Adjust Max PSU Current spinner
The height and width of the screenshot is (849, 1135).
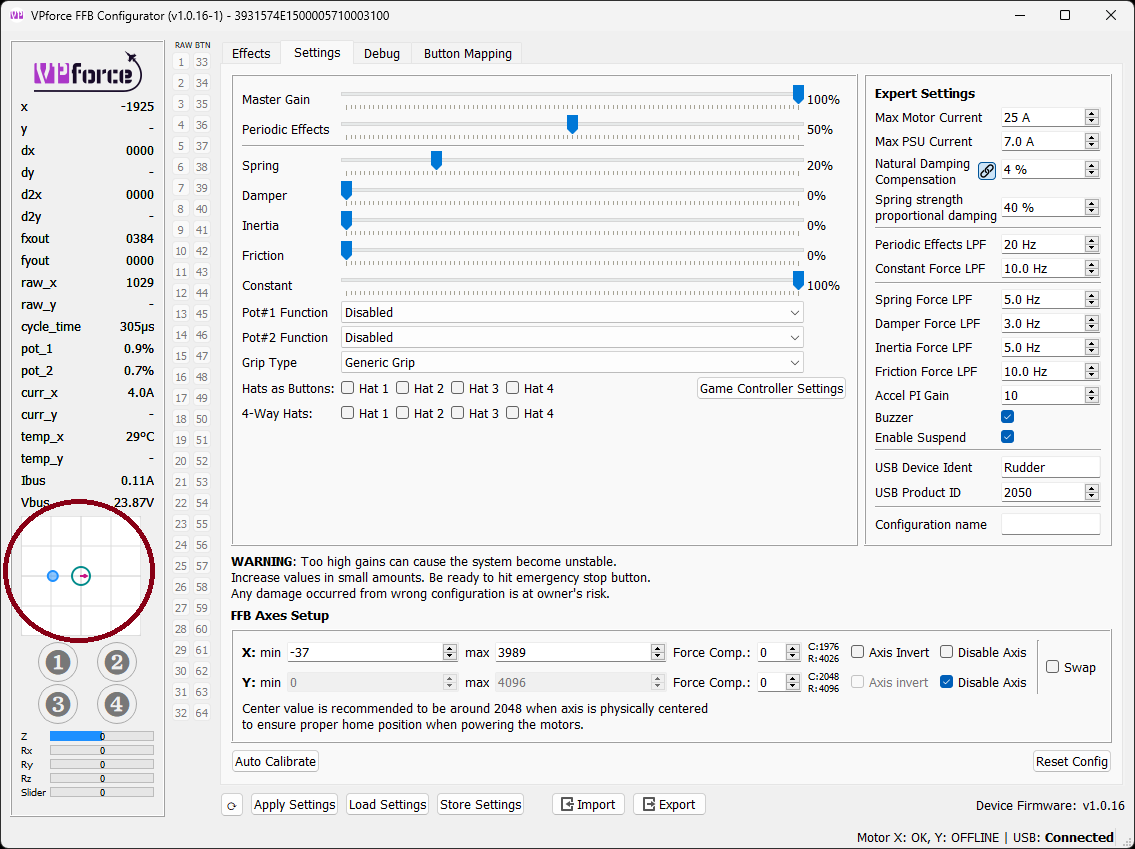[x=1092, y=141]
